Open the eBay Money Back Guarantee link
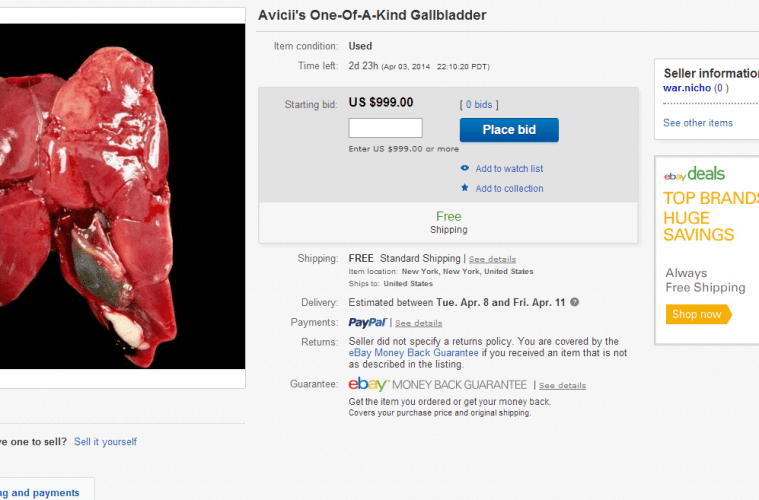Screen dimensions: 759x500 click(x=413, y=353)
